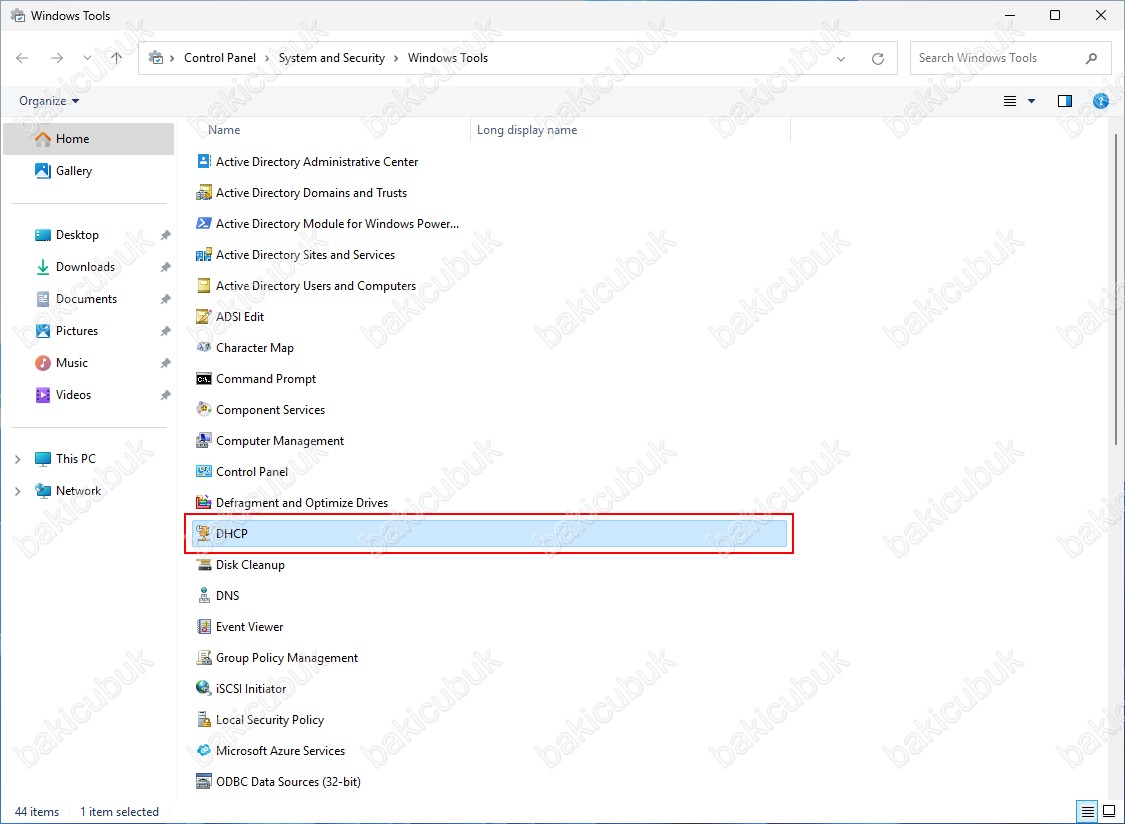Screen dimensions: 1125x824
Task: Select the Group Policy Management icon
Action: click(204, 658)
